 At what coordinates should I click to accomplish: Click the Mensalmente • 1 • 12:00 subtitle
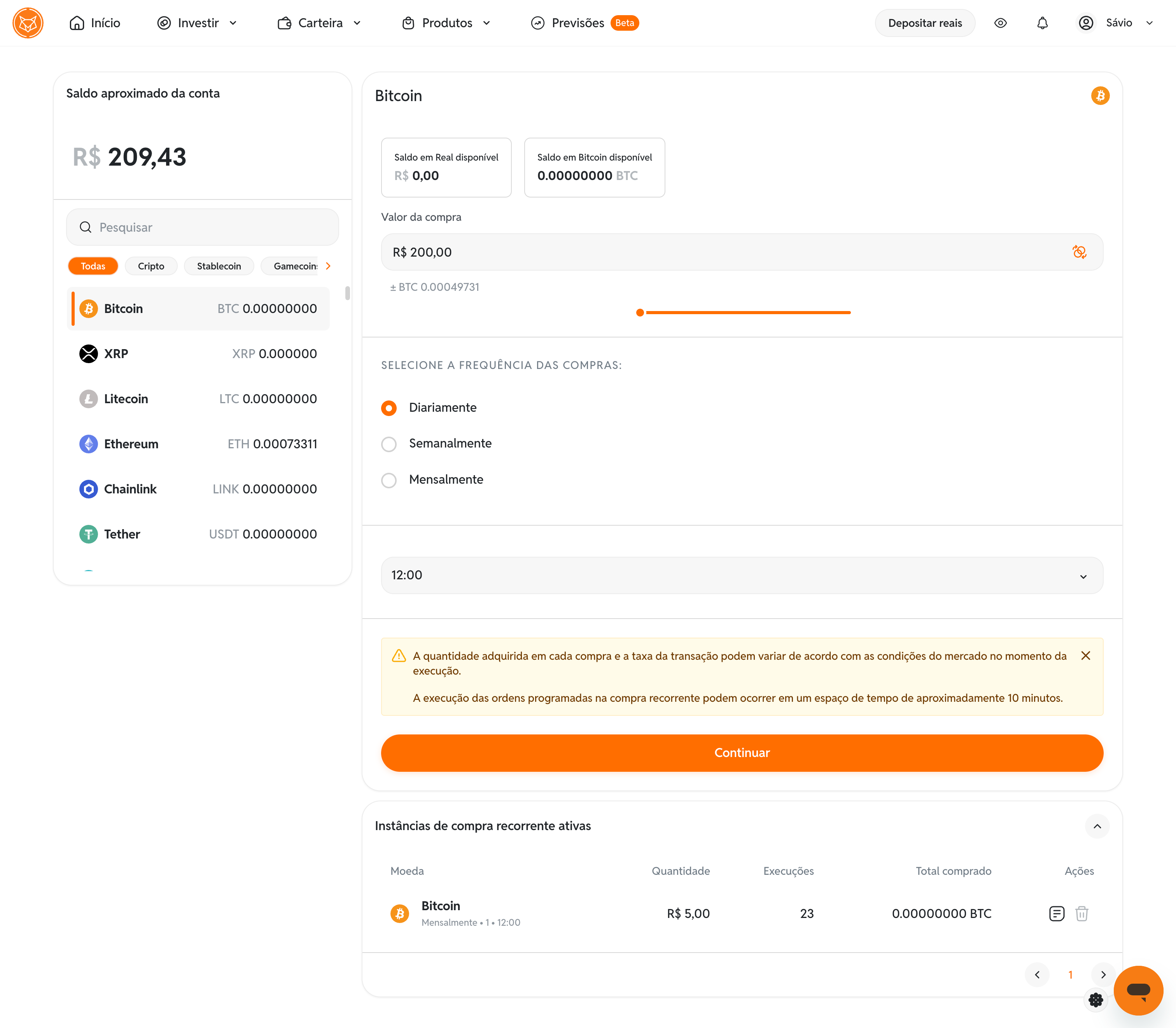pyautogui.click(x=471, y=923)
